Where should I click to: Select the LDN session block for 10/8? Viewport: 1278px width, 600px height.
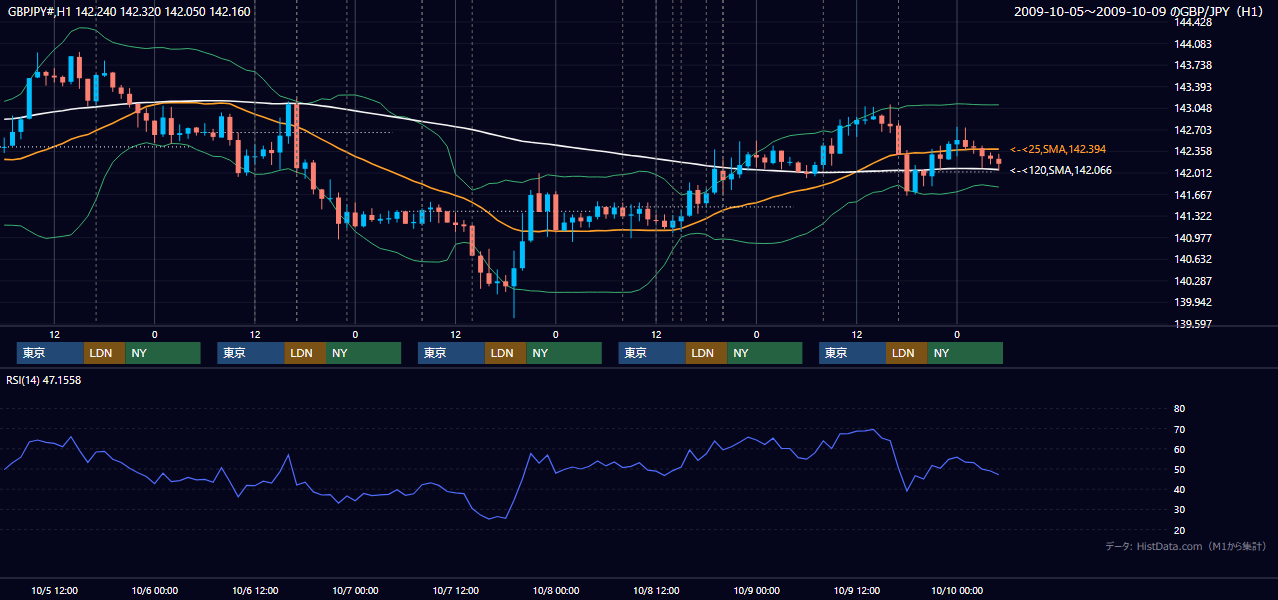point(706,353)
